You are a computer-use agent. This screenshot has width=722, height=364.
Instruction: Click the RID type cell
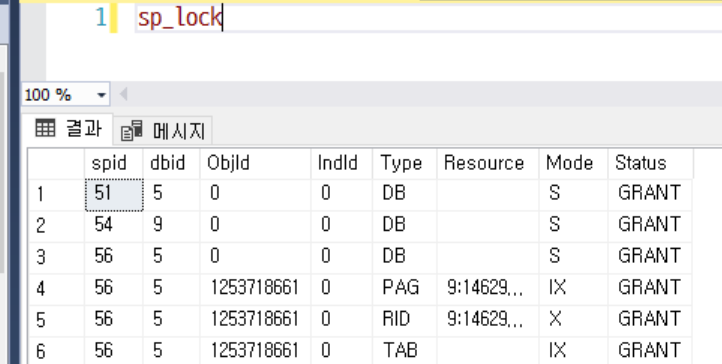pyautogui.click(x=404, y=321)
